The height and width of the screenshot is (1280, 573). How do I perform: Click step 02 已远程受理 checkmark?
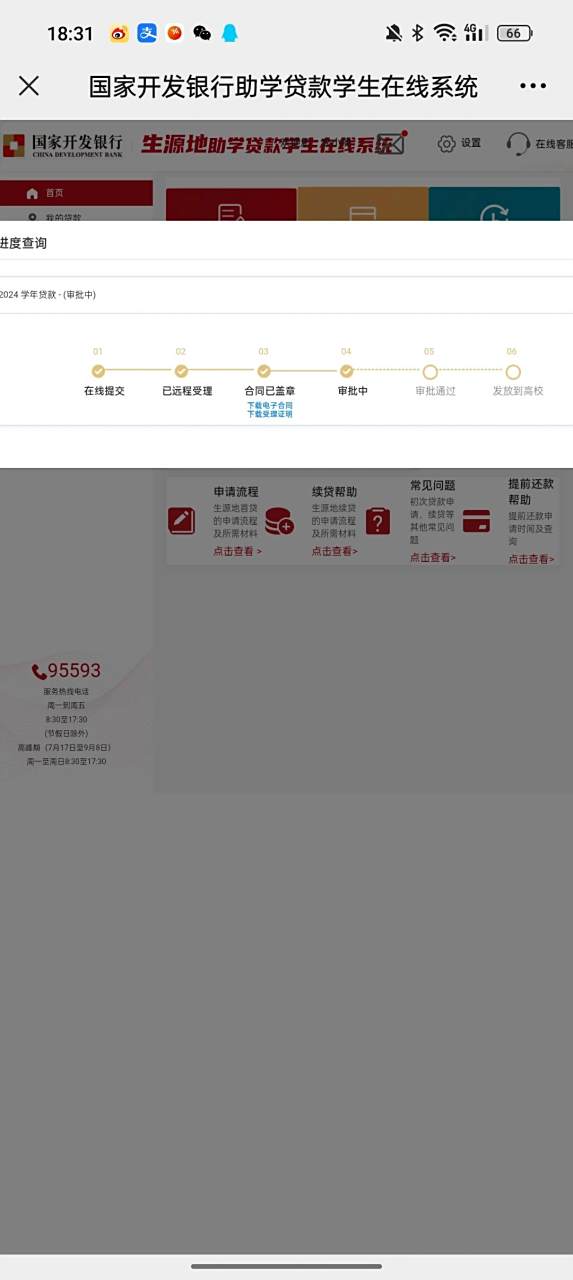(181, 371)
